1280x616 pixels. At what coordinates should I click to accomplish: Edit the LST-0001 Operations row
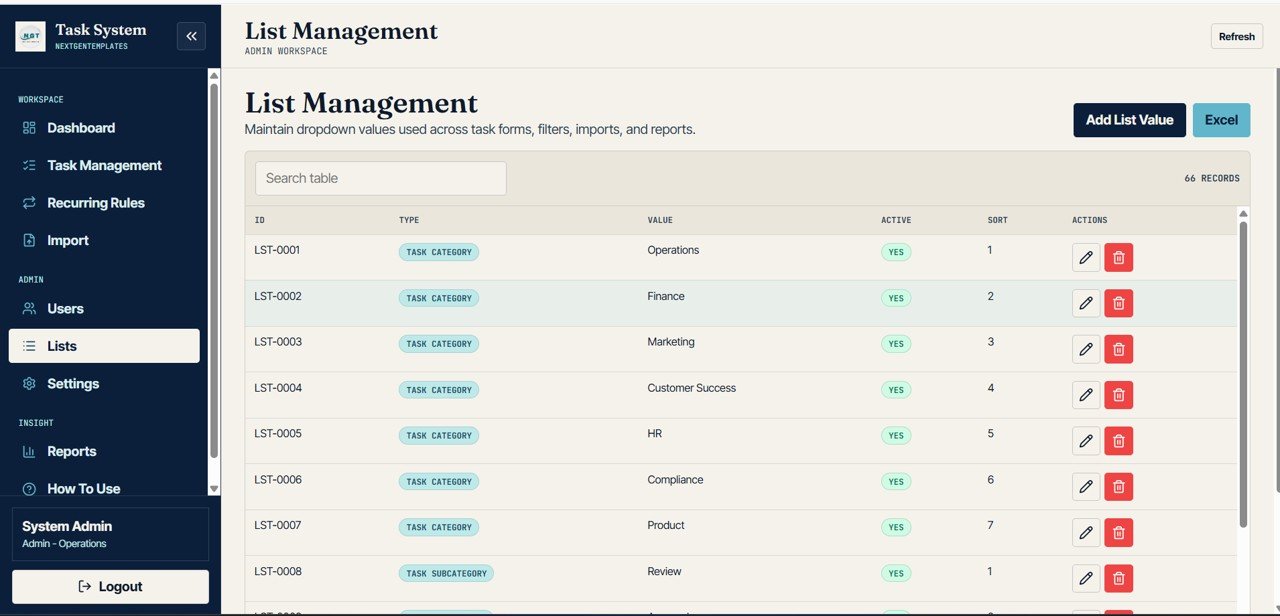tap(1086, 258)
